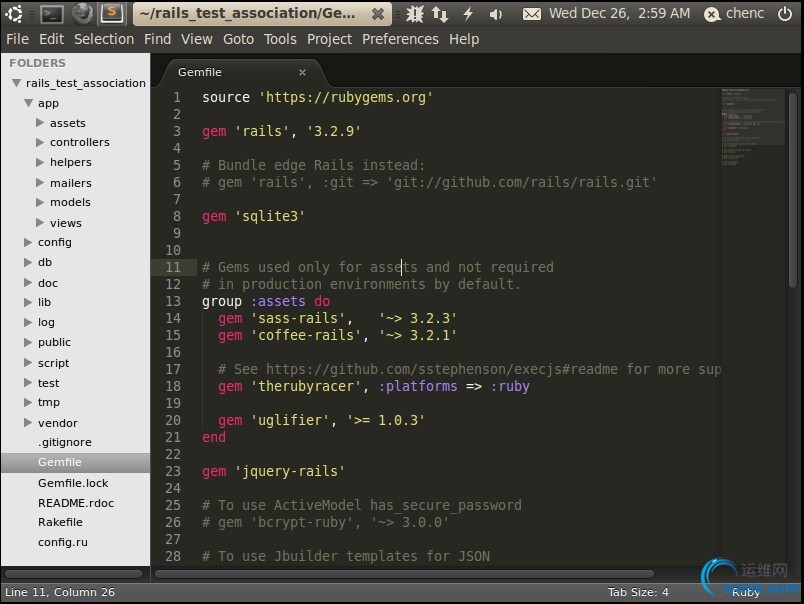Click the battery lightning bolt indicator
The width and height of the screenshot is (804, 604).
pyautogui.click(x=467, y=14)
